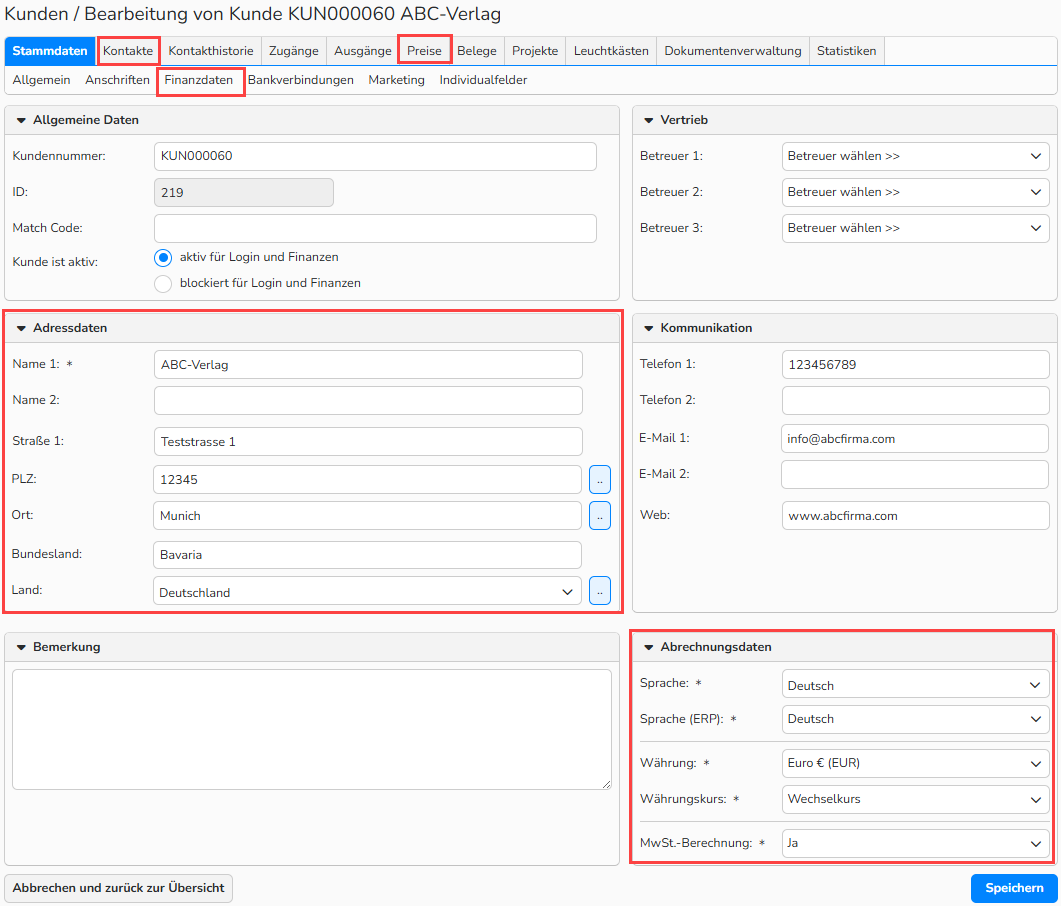Open the PLZ lookup button
The image size is (1061, 906).
tap(600, 480)
